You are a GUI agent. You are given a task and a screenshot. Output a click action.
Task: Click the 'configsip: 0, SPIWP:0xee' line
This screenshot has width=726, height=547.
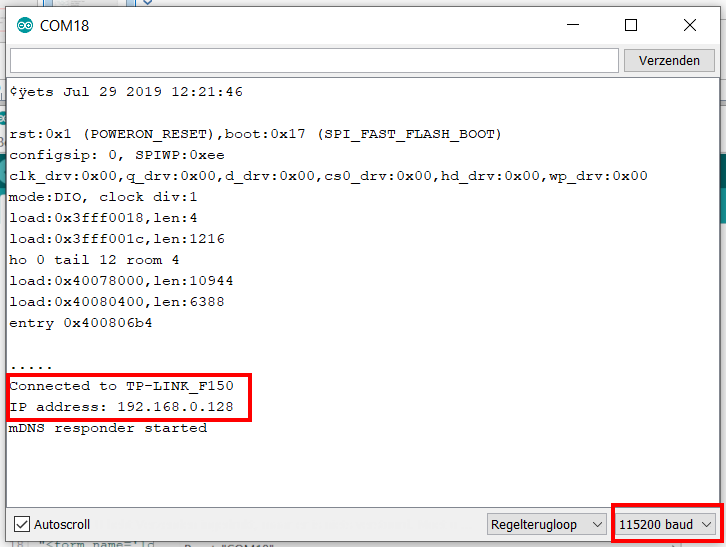117,155
